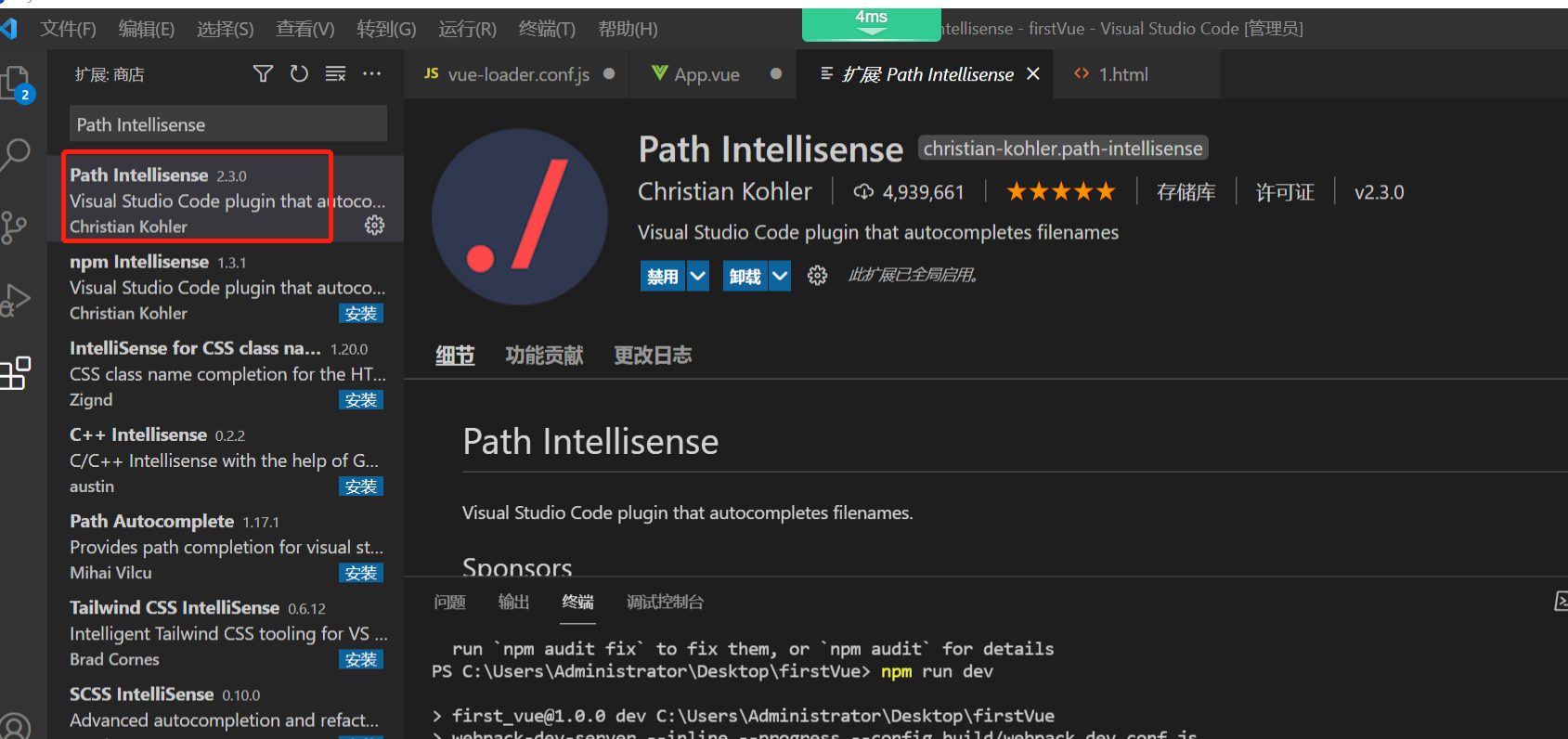Switch to vue-loader.conf.js tab
Screen dimensions: 1568x739
click(516, 73)
